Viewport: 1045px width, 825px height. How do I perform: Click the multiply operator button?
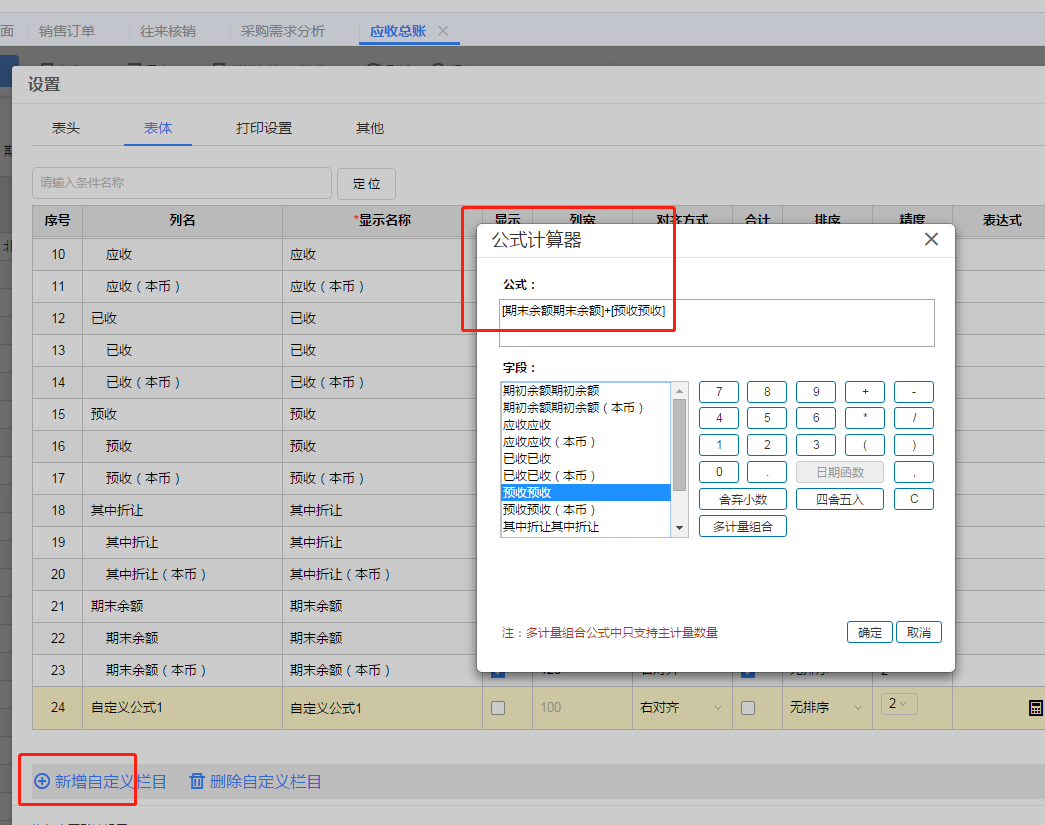pos(865,418)
